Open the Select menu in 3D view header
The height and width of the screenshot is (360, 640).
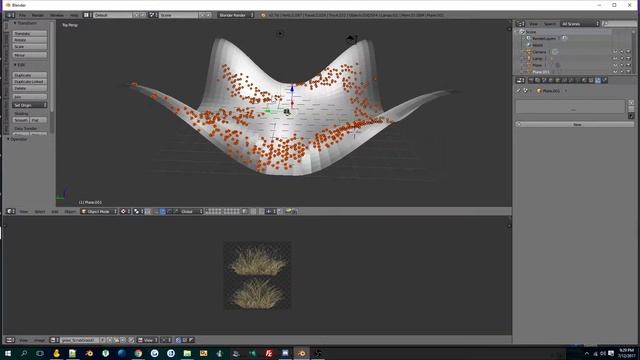pos(40,211)
